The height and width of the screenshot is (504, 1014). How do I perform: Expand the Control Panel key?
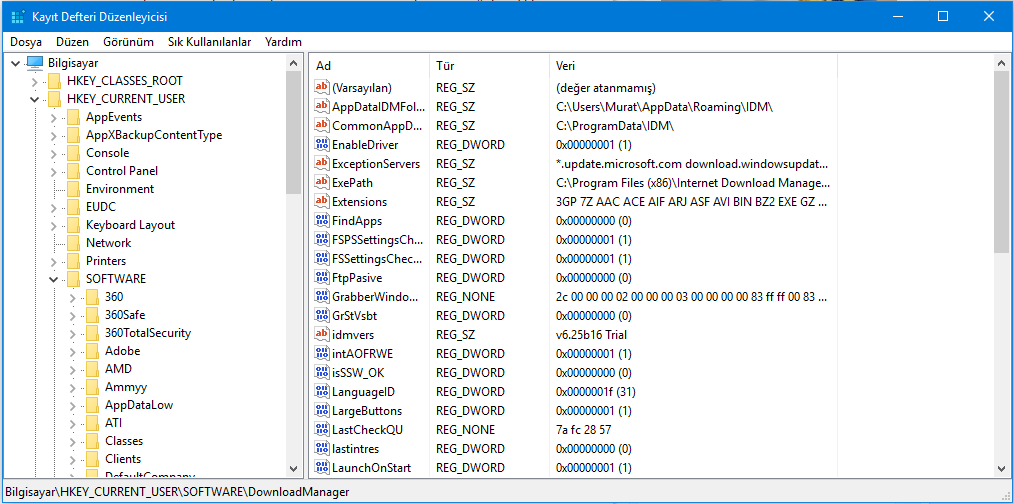coord(53,171)
